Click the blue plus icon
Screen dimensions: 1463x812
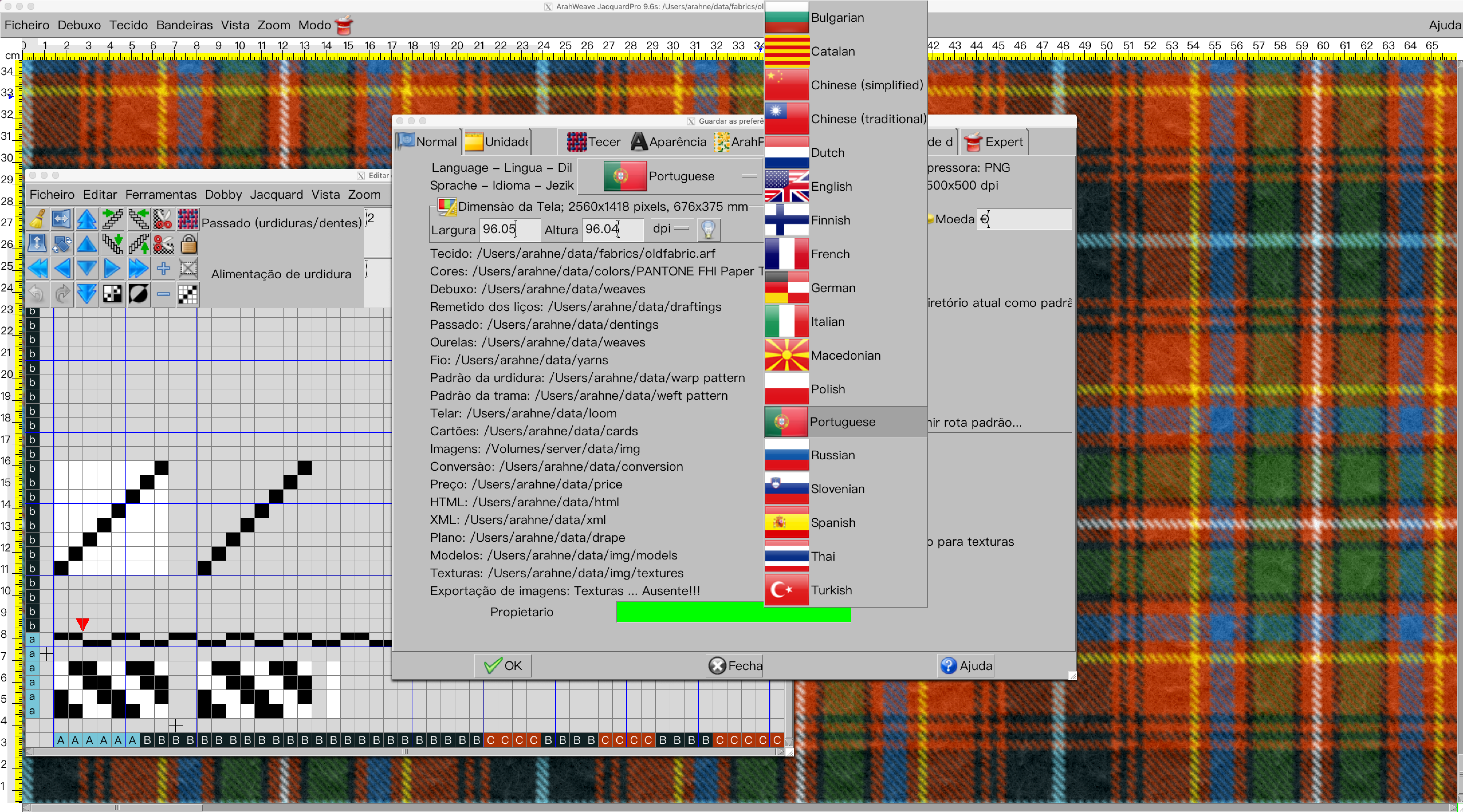click(x=163, y=269)
